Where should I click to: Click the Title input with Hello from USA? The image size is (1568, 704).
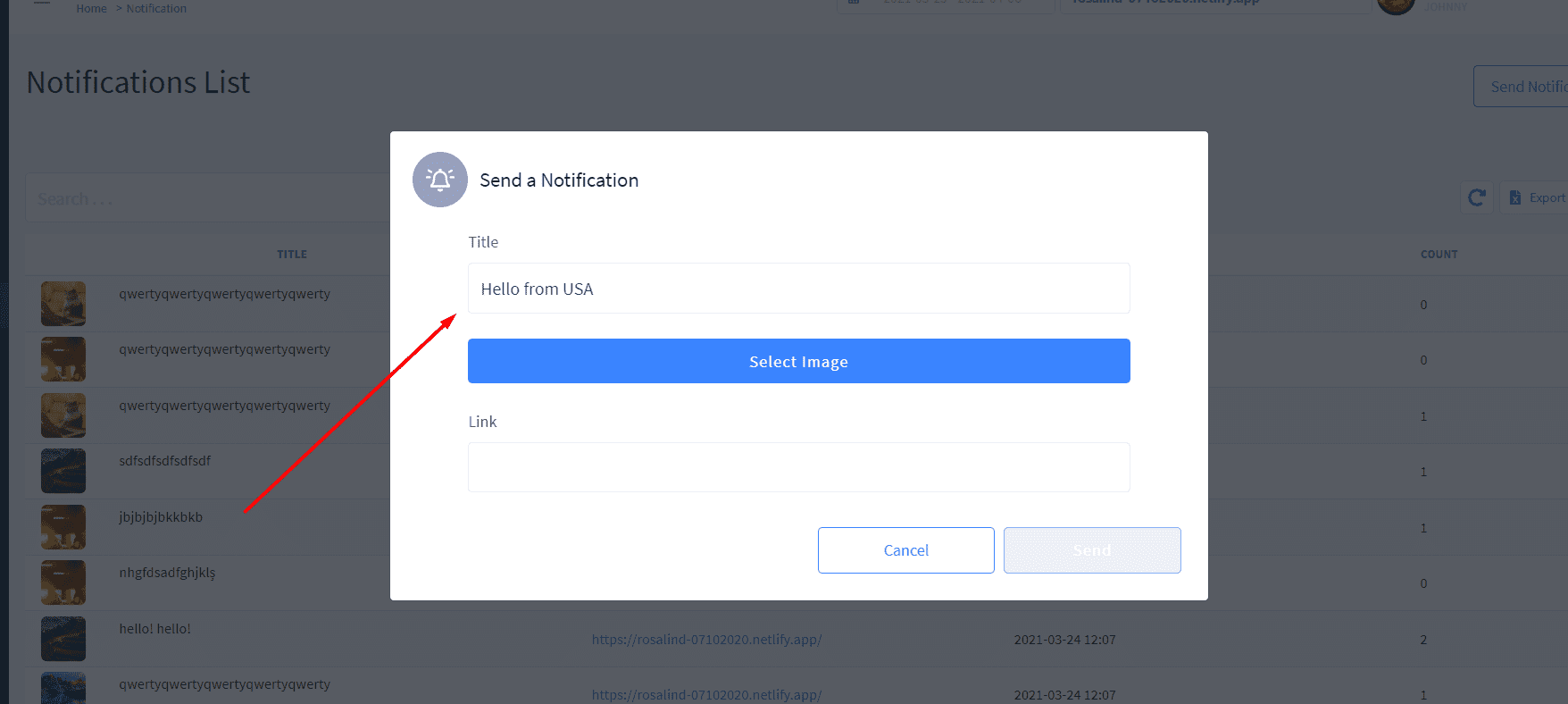point(799,289)
